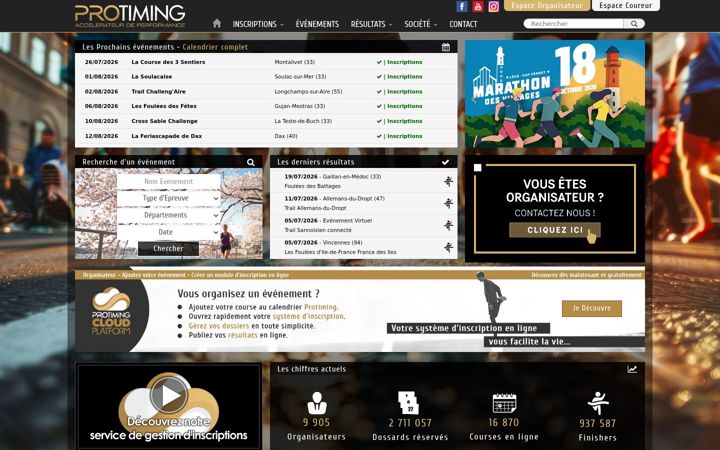
Task: Play the inscription service video
Action: coord(169,394)
